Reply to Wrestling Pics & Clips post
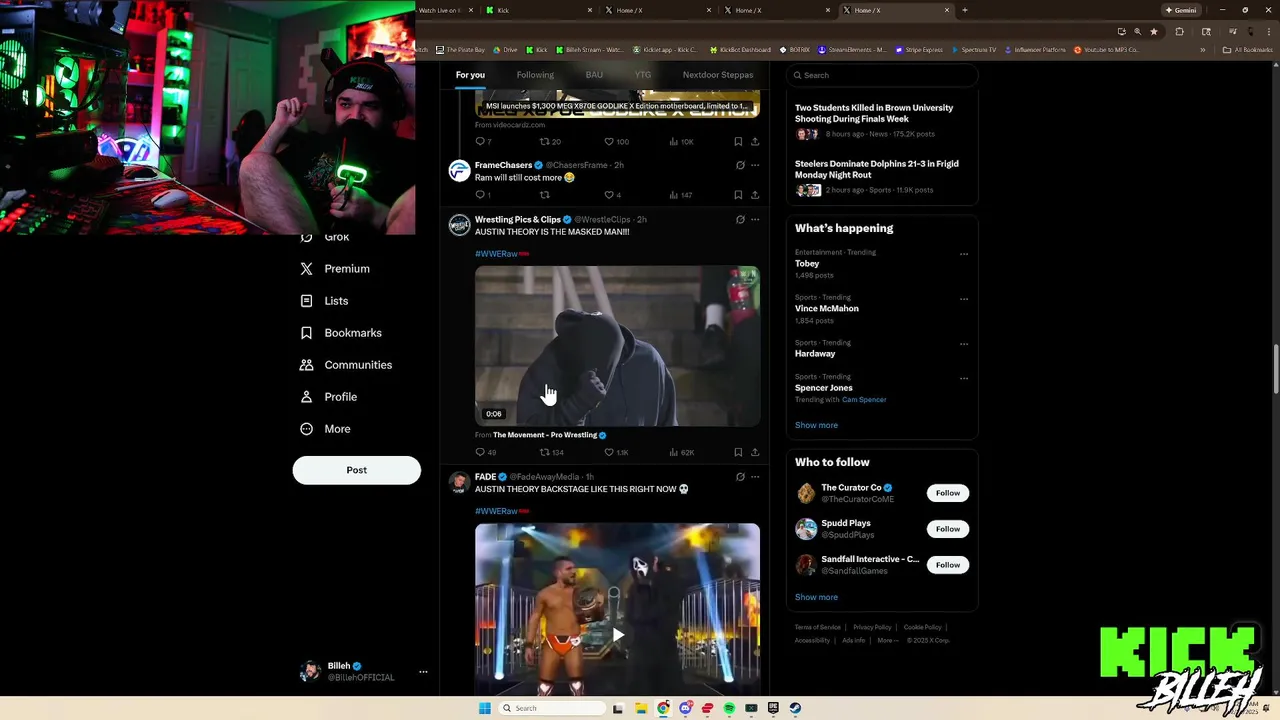 click(480, 452)
